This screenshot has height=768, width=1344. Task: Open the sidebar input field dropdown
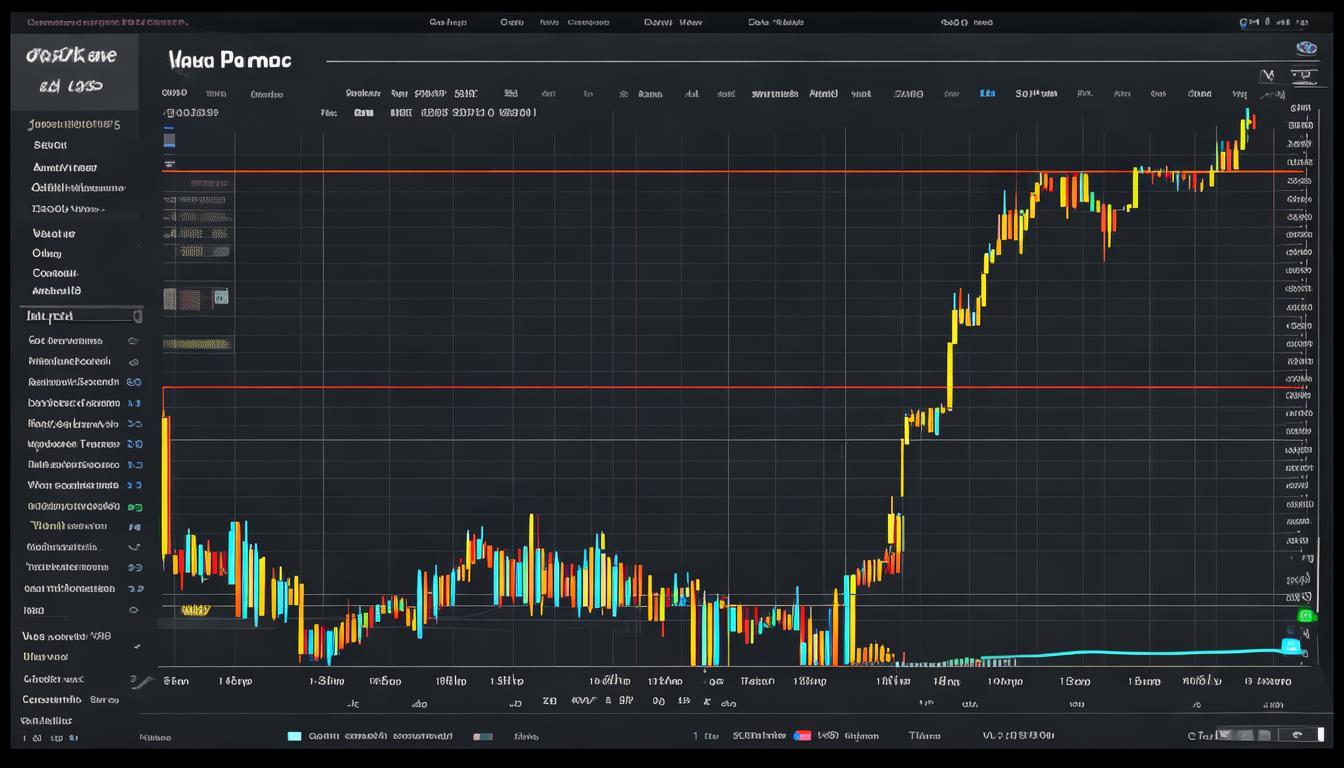[x=137, y=316]
